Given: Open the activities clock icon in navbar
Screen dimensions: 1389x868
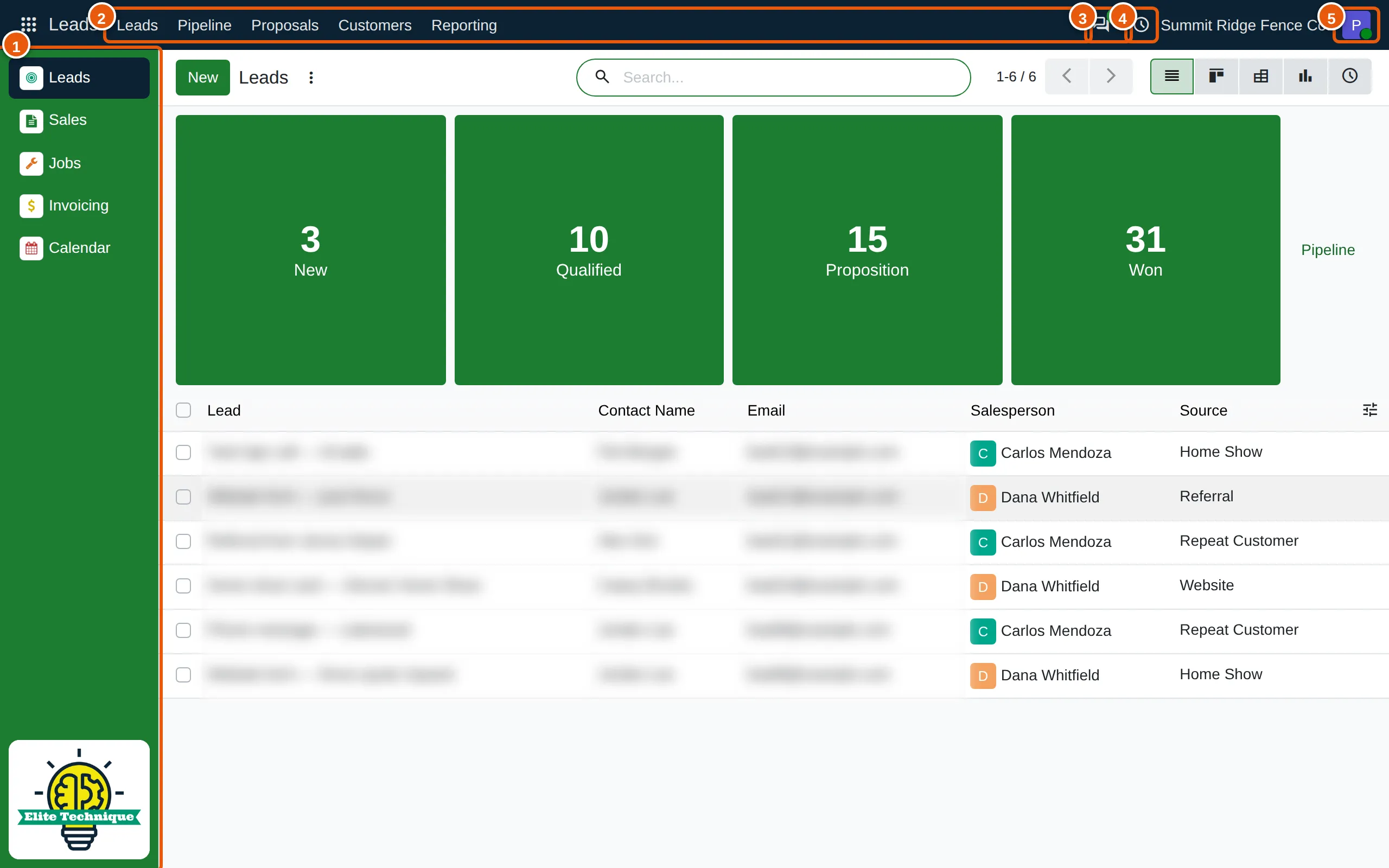Looking at the screenshot, I should click(1142, 25).
